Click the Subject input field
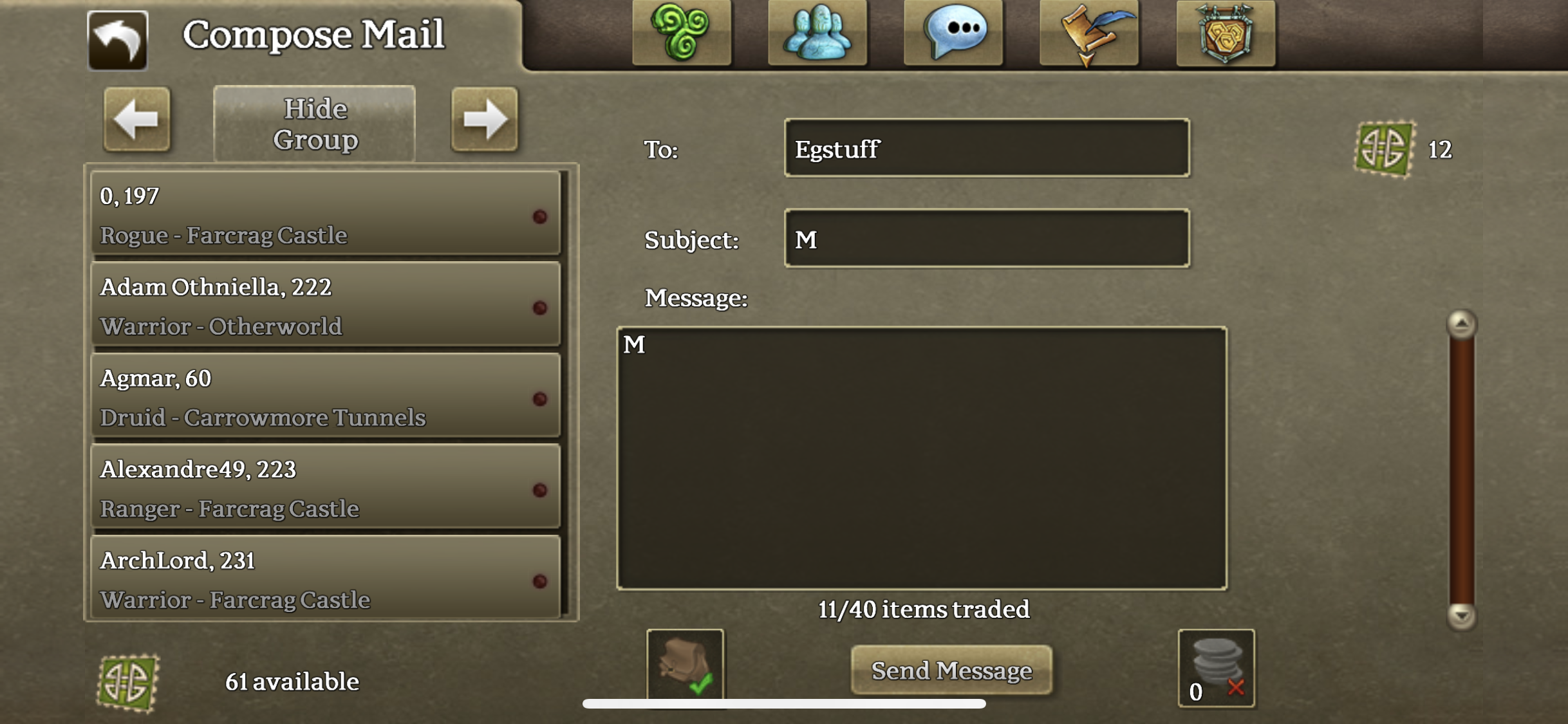 pos(987,239)
